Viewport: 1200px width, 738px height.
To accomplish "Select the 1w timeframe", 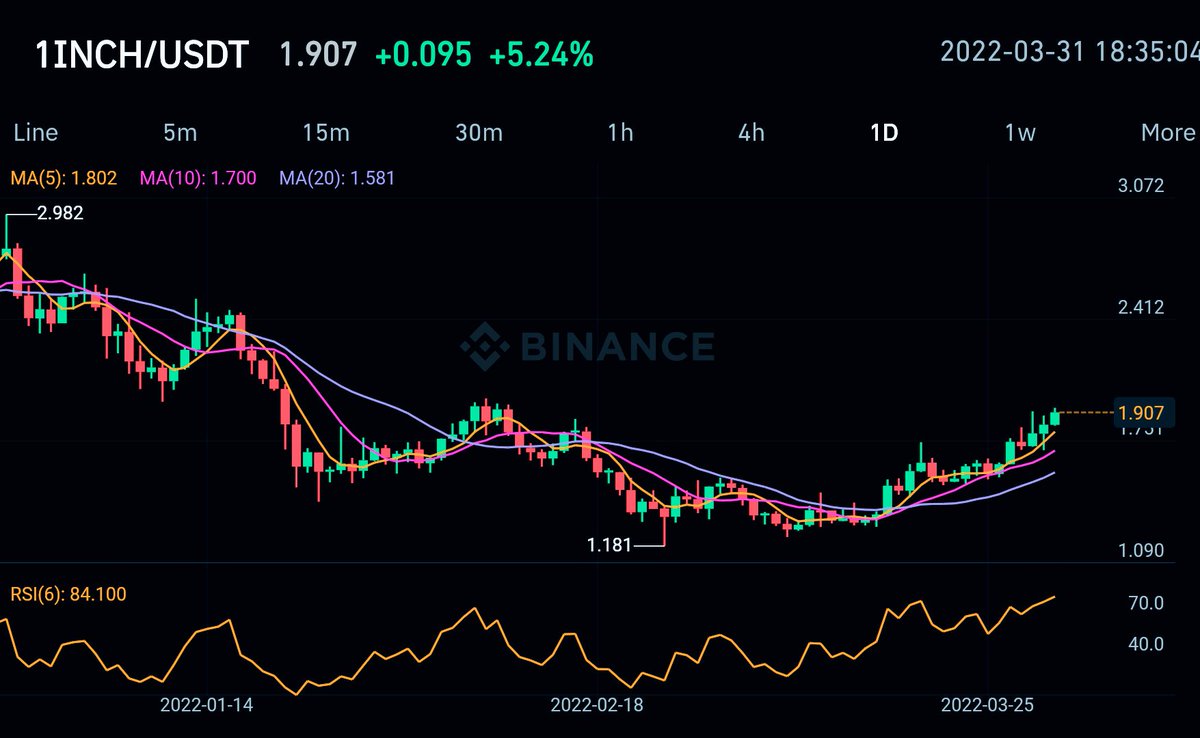I will 1020,132.
